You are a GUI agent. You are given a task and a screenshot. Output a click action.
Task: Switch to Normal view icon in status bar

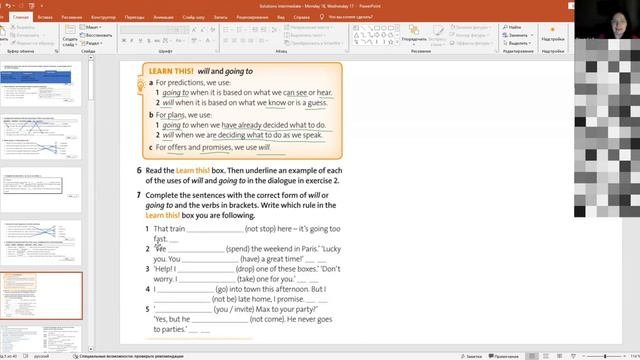coord(531,356)
